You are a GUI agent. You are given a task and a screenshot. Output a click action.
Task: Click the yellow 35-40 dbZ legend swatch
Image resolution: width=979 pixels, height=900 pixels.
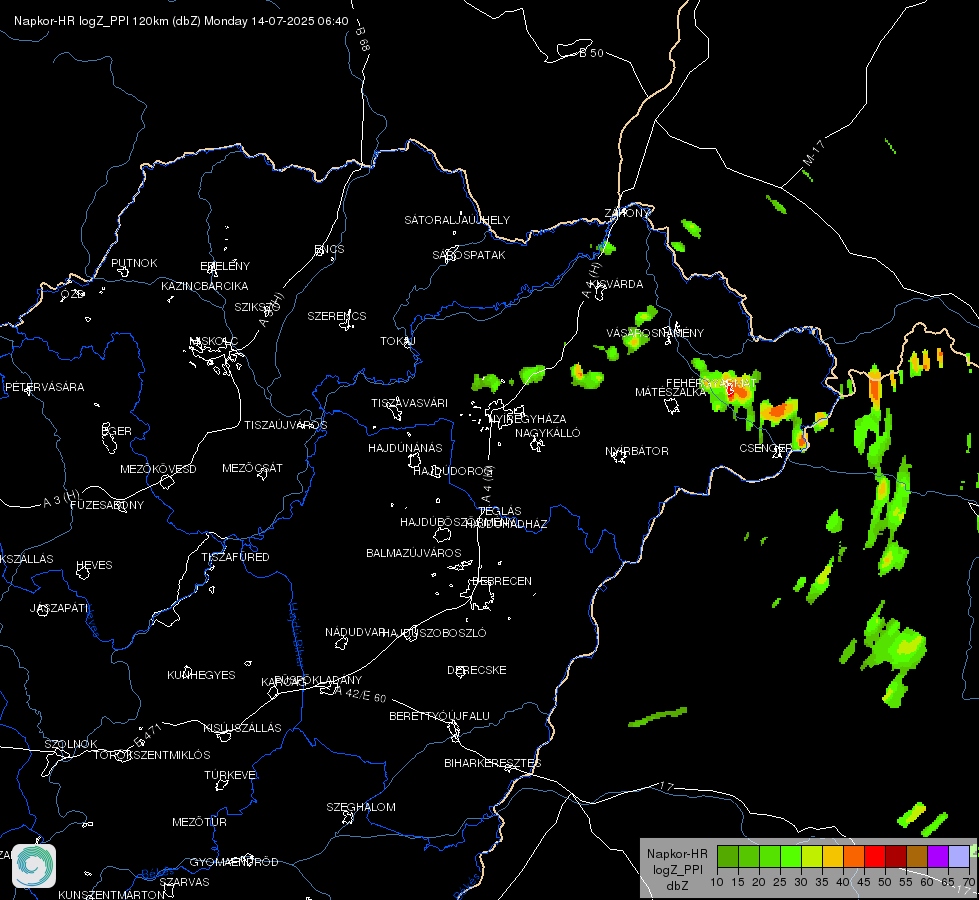tap(833, 857)
